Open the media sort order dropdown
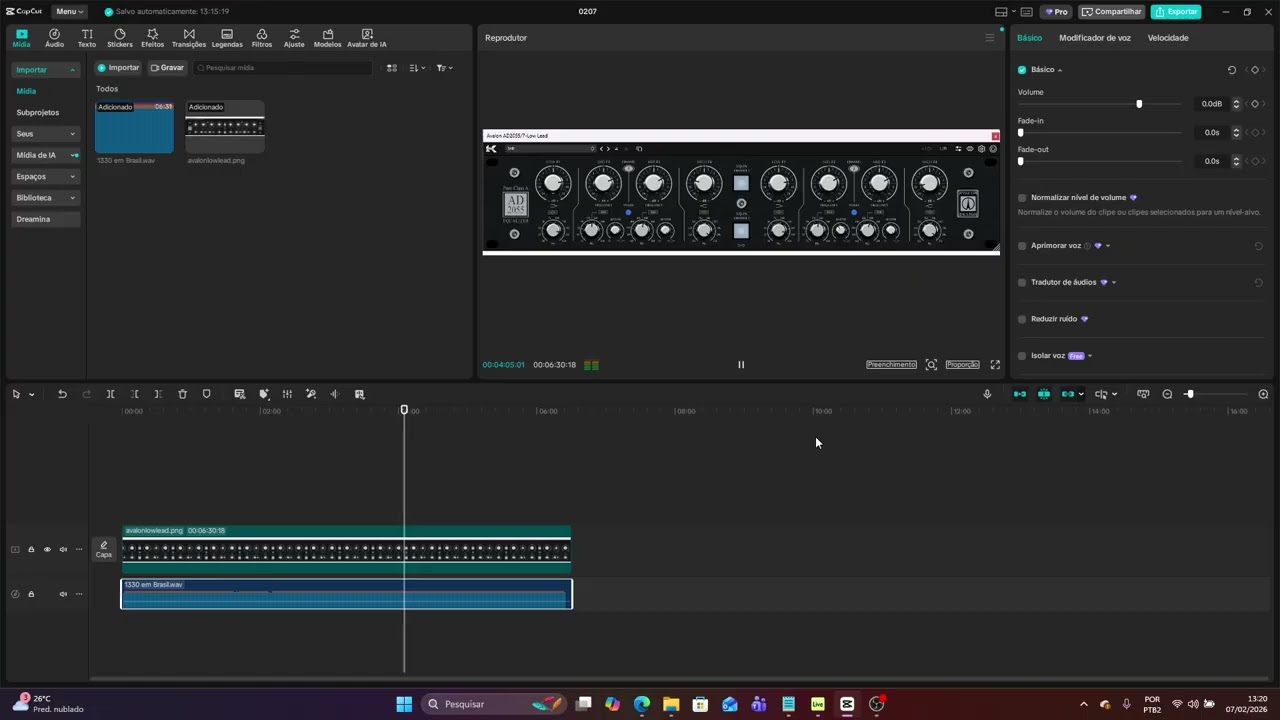 (x=418, y=68)
